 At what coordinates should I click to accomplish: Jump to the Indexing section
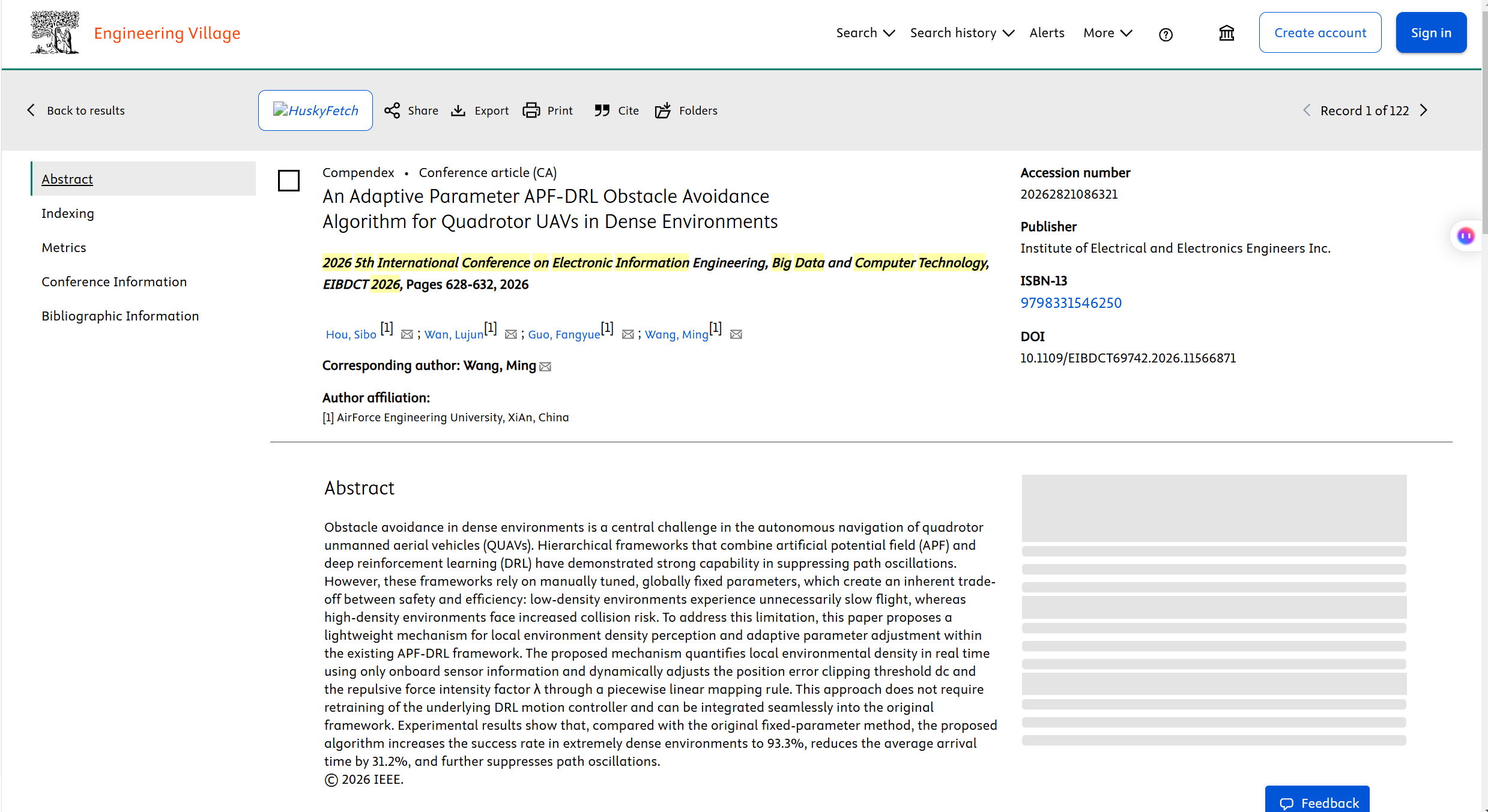[x=68, y=213]
